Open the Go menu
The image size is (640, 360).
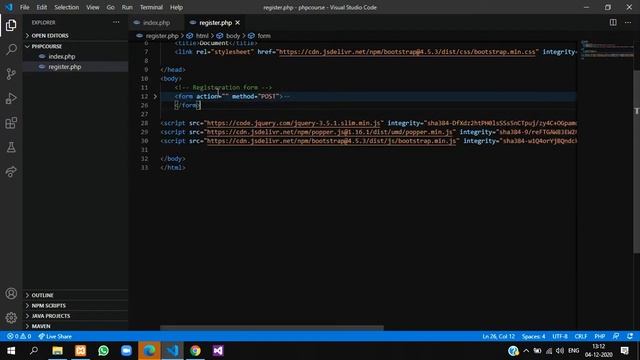tap(111, 7)
